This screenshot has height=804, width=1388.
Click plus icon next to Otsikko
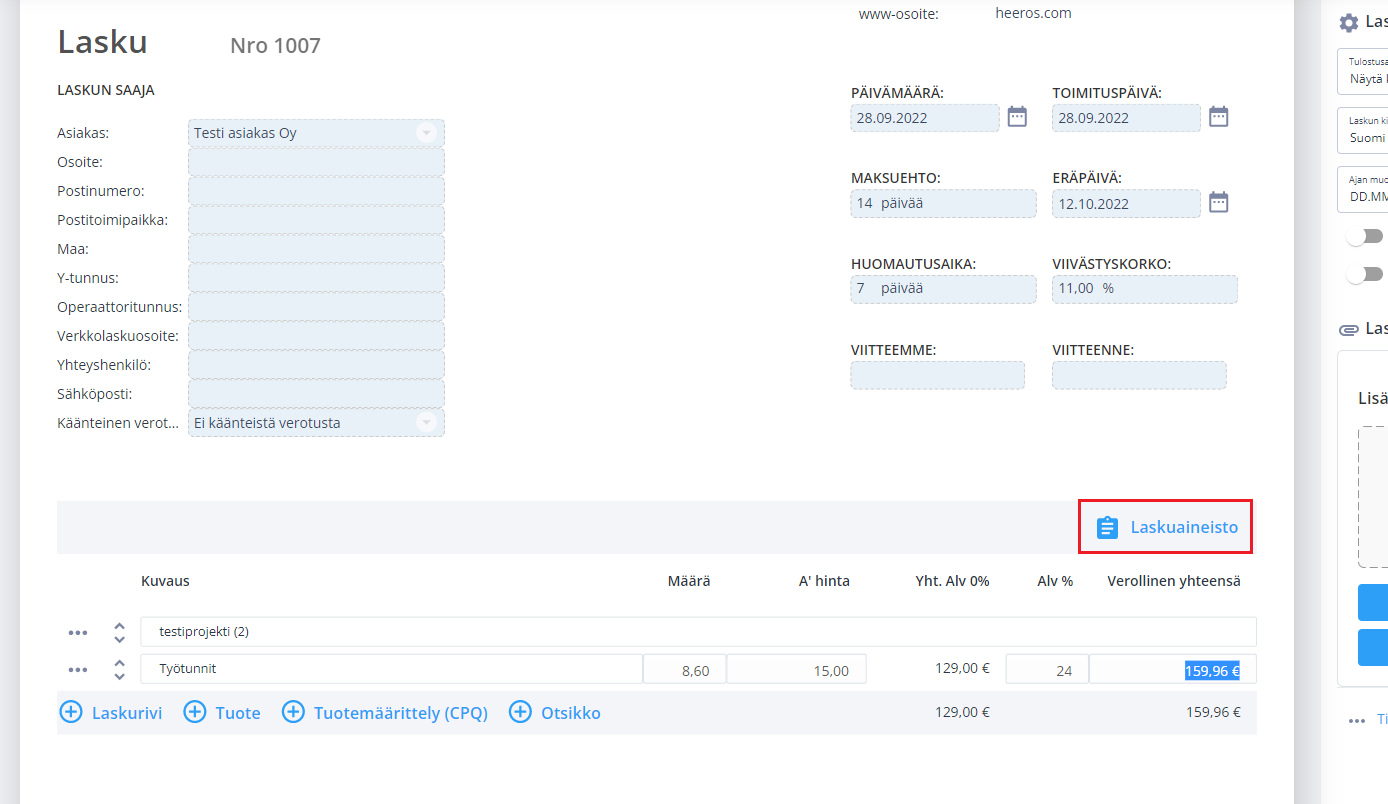[x=520, y=713]
